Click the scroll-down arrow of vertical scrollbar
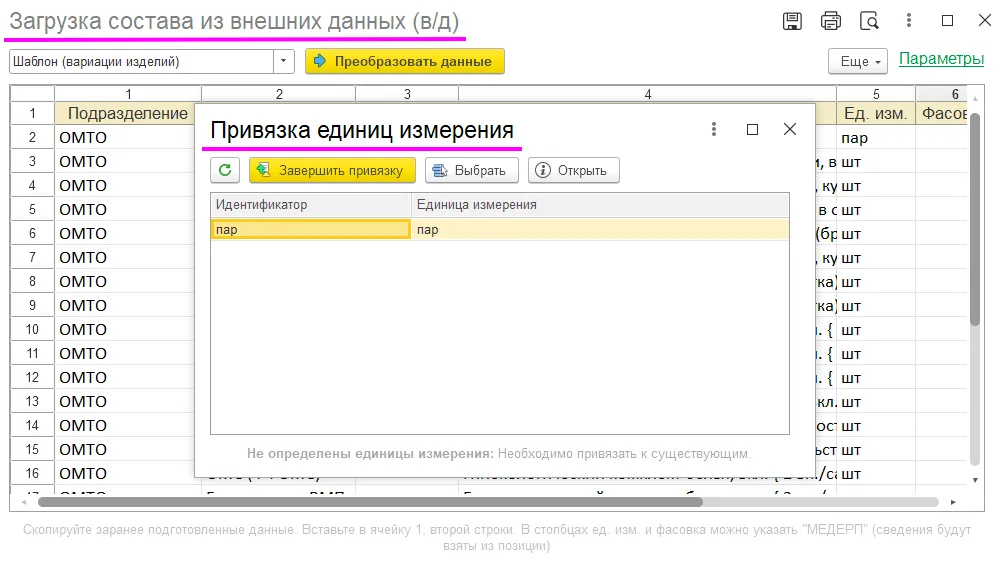This screenshot has height=562, width=1000. (975, 480)
